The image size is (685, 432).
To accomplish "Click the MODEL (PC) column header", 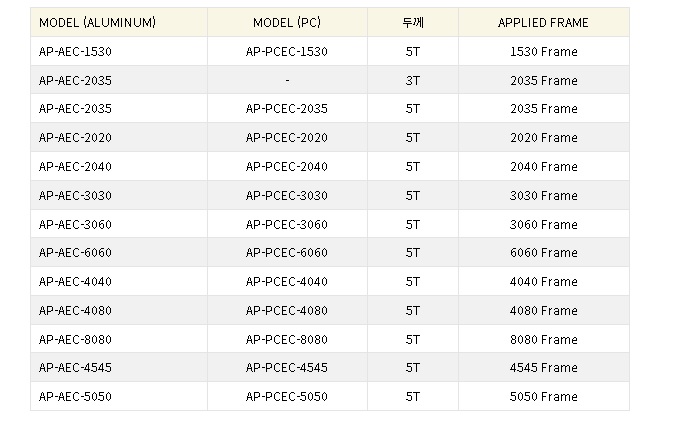I will pos(287,22).
